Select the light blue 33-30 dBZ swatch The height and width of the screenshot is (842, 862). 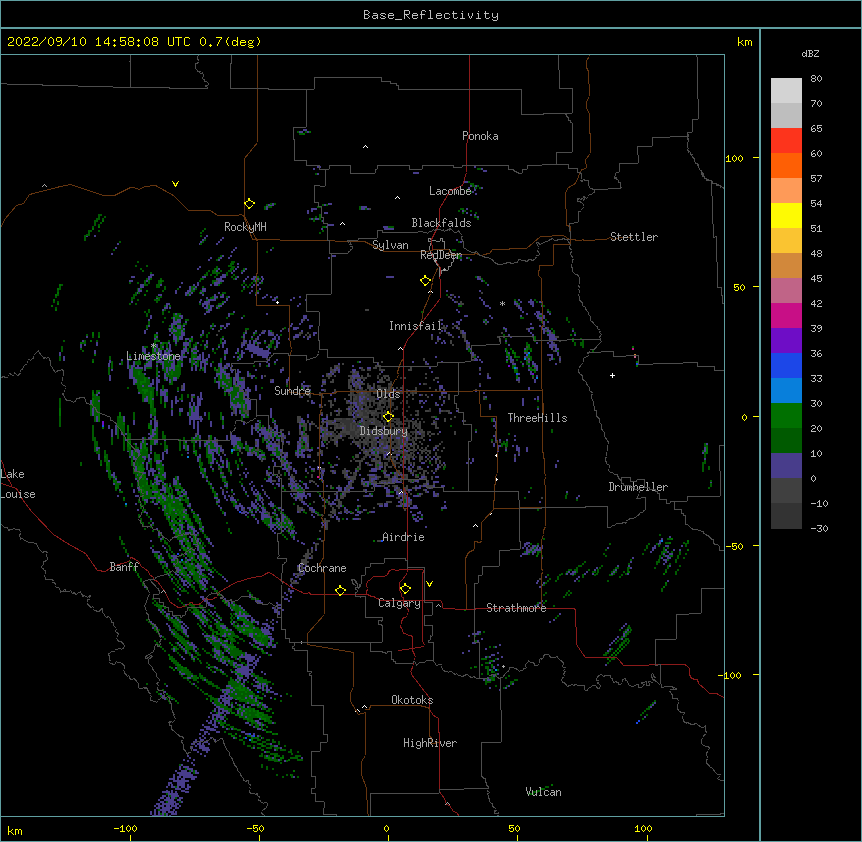pos(786,391)
